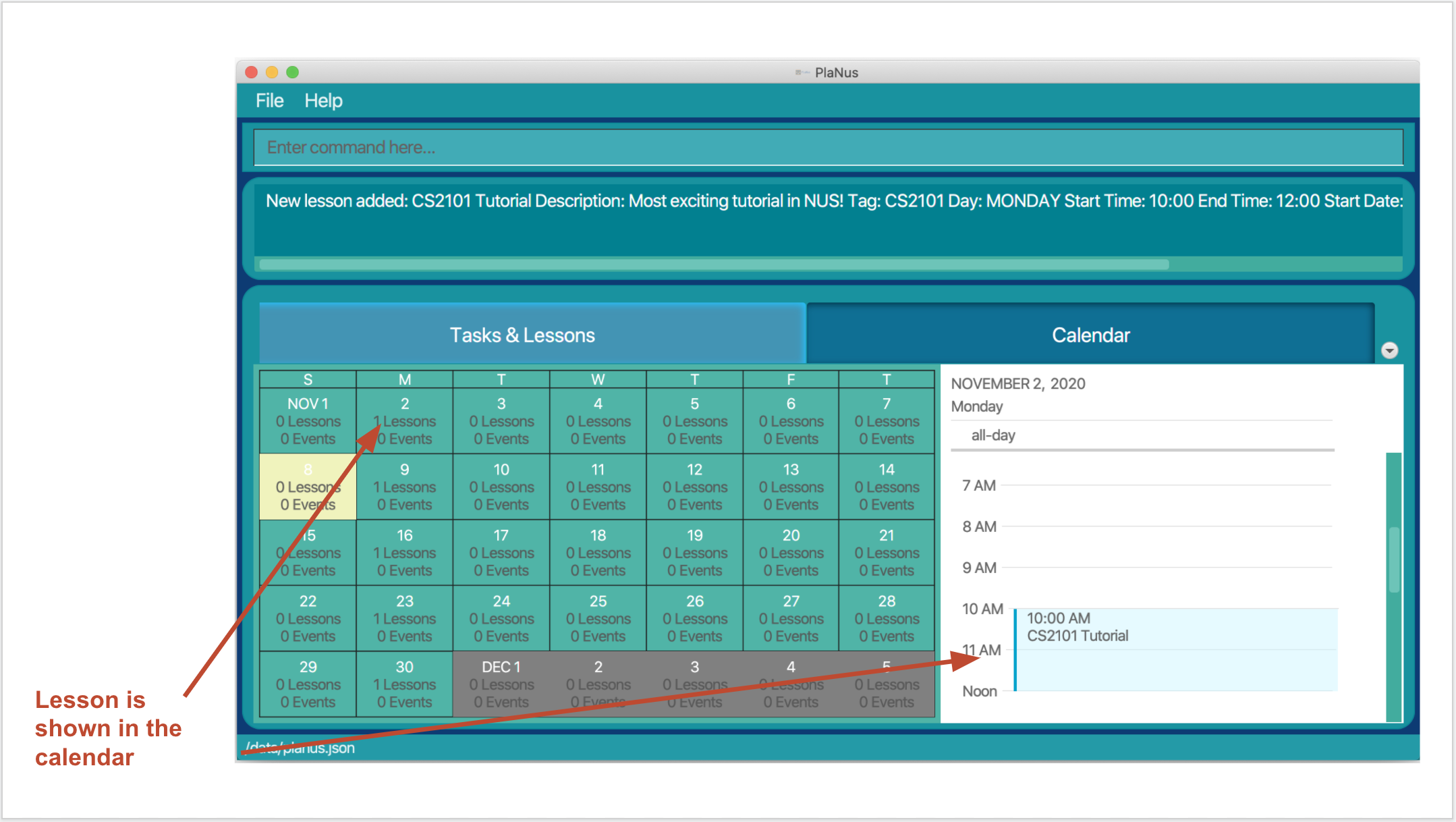Click the PlaNus window title

coord(836,72)
